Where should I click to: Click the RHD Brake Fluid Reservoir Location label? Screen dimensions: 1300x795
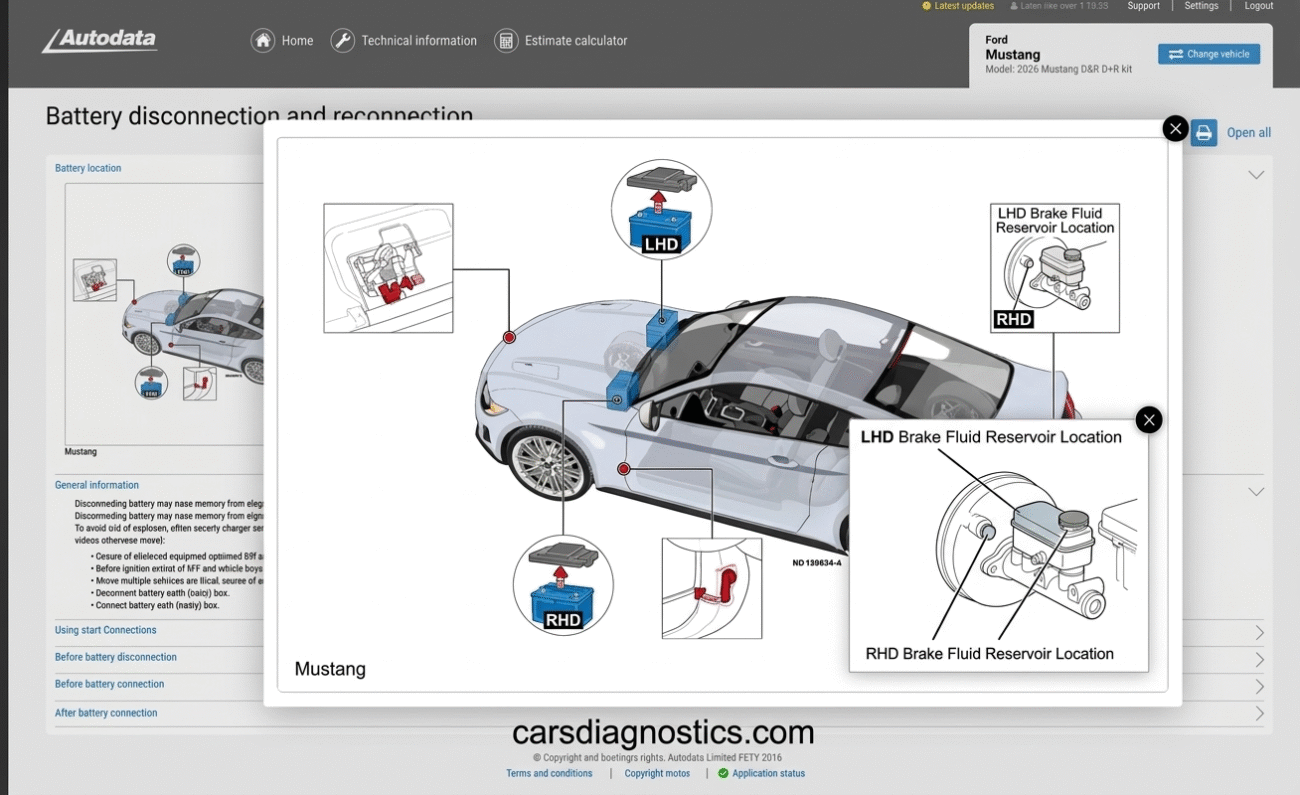tap(990, 654)
